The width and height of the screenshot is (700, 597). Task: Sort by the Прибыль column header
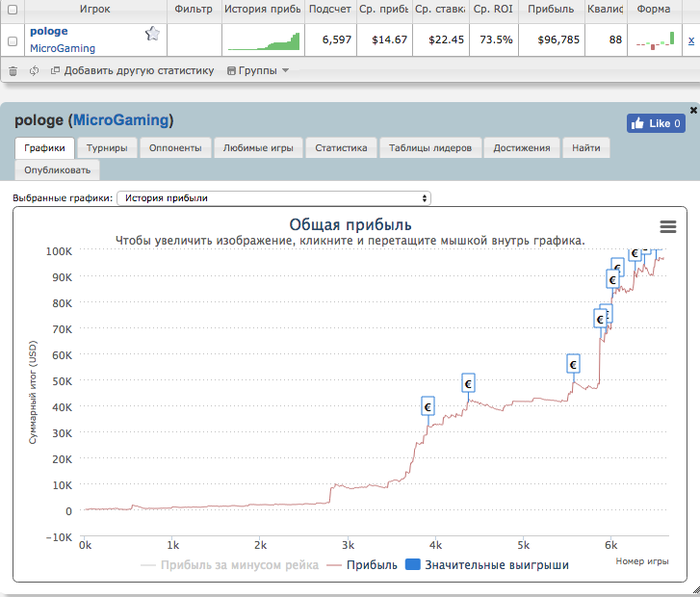tap(551, 9)
